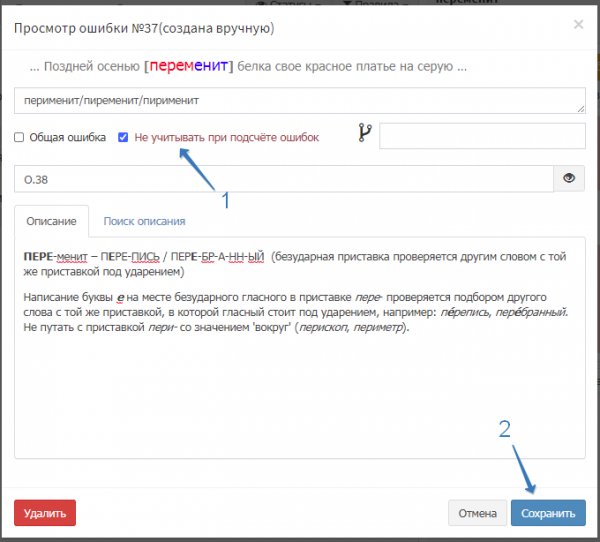Click the branch icon next to the empty field
Screen dimensions: 600x542
(364, 136)
